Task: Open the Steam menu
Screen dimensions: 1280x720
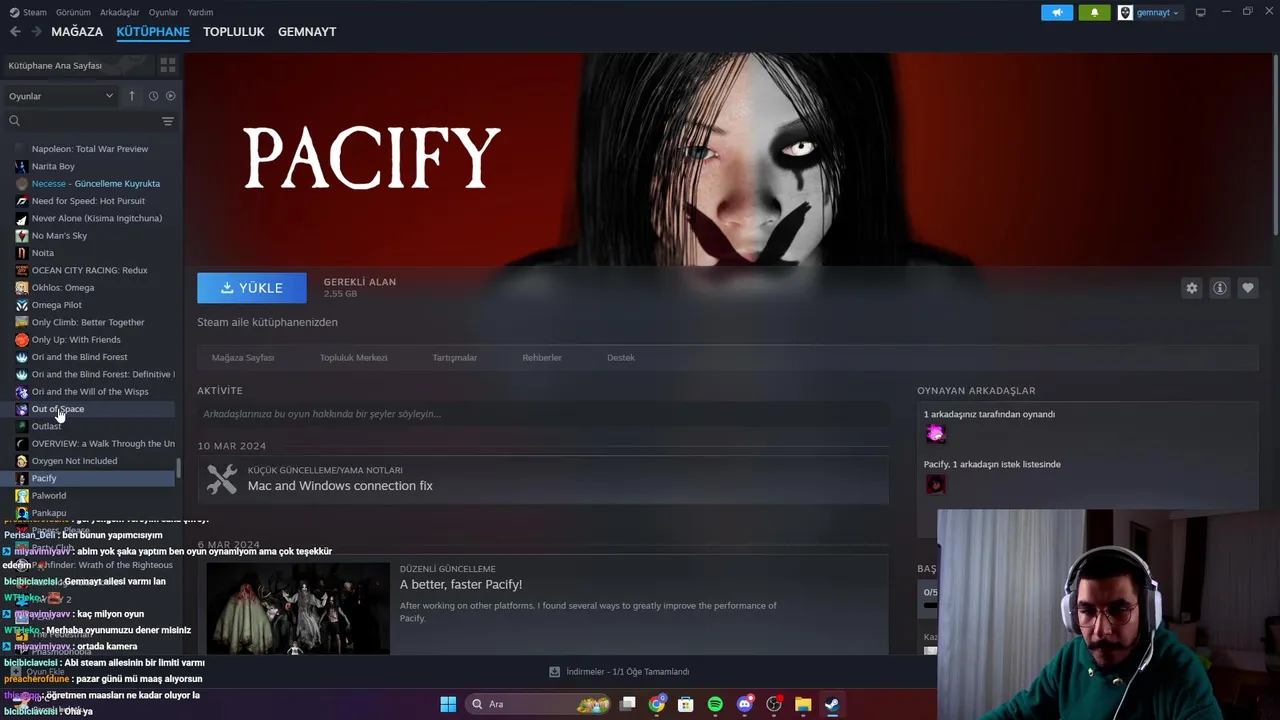Action: click(28, 12)
